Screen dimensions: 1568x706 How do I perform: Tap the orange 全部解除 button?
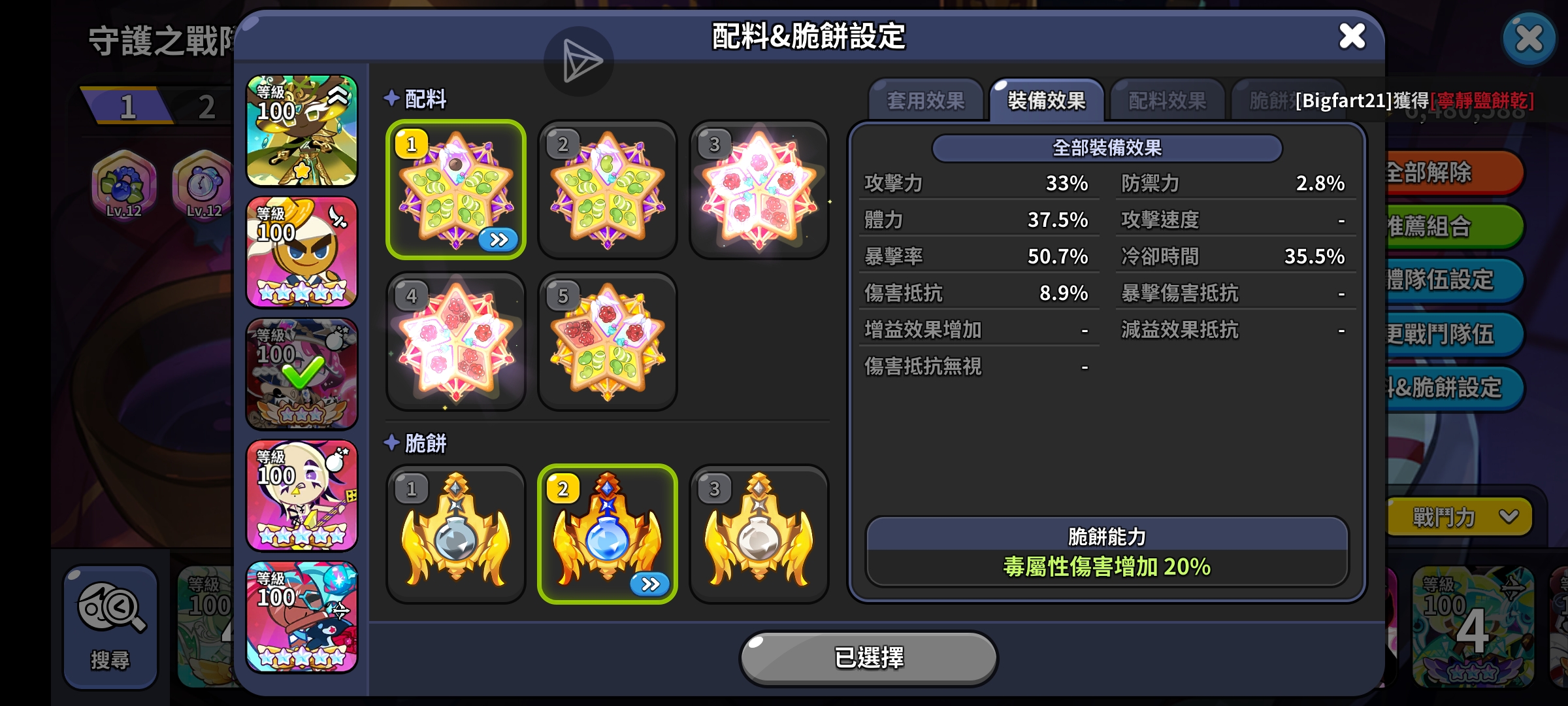[1454, 173]
